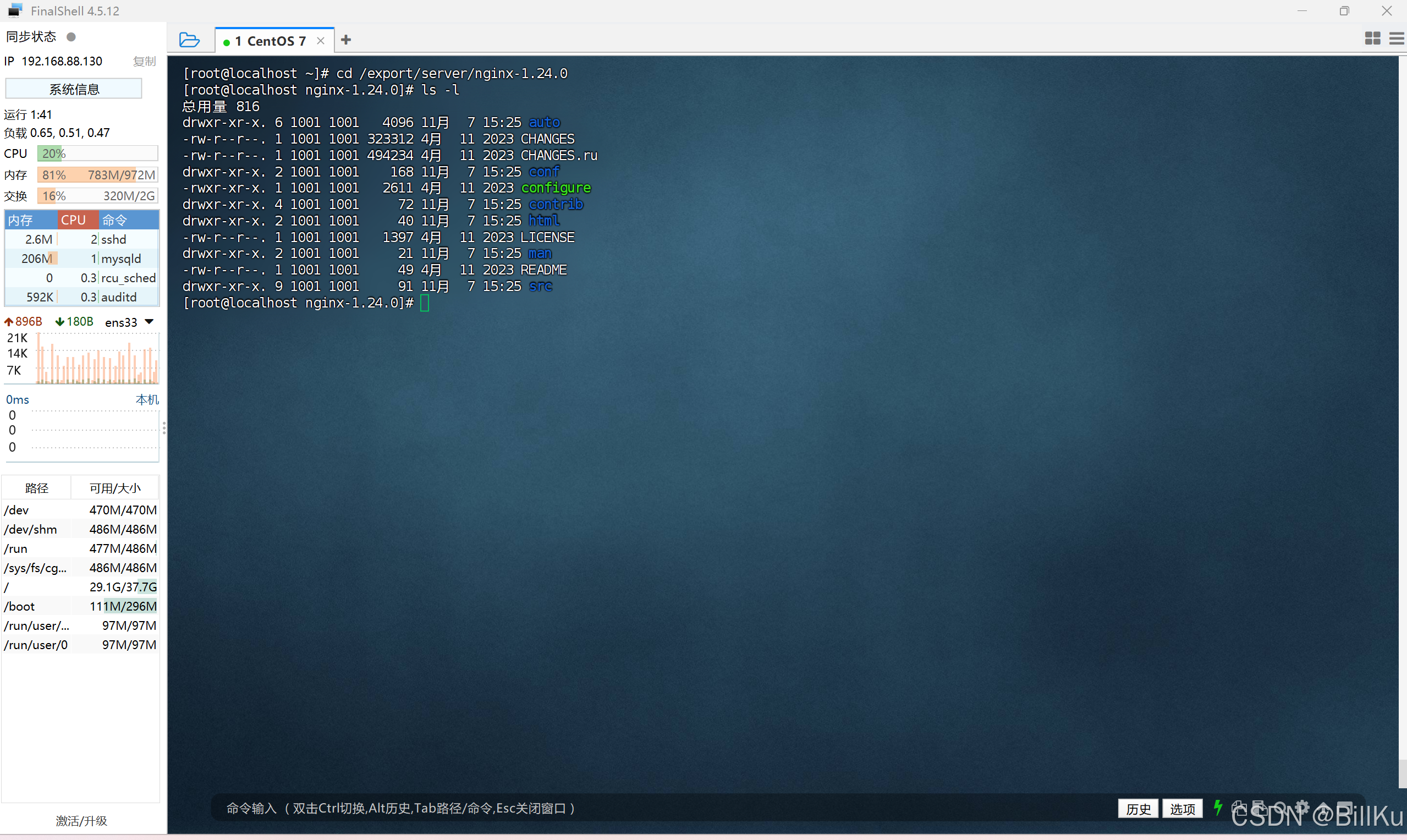This screenshot has height=840, width=1407.
Task: Click the 负载 load average text
Action: point(57,133)
